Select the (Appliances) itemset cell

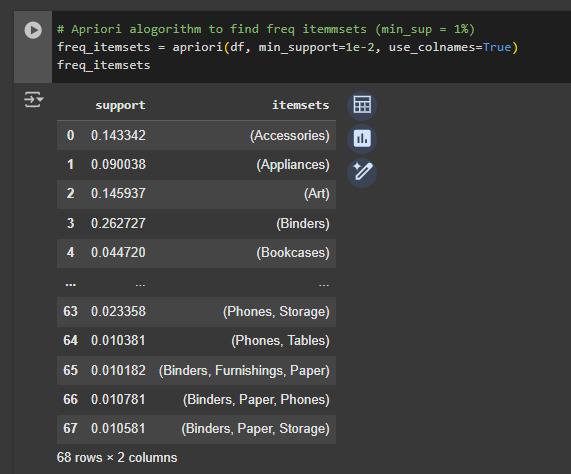(293, 165)
